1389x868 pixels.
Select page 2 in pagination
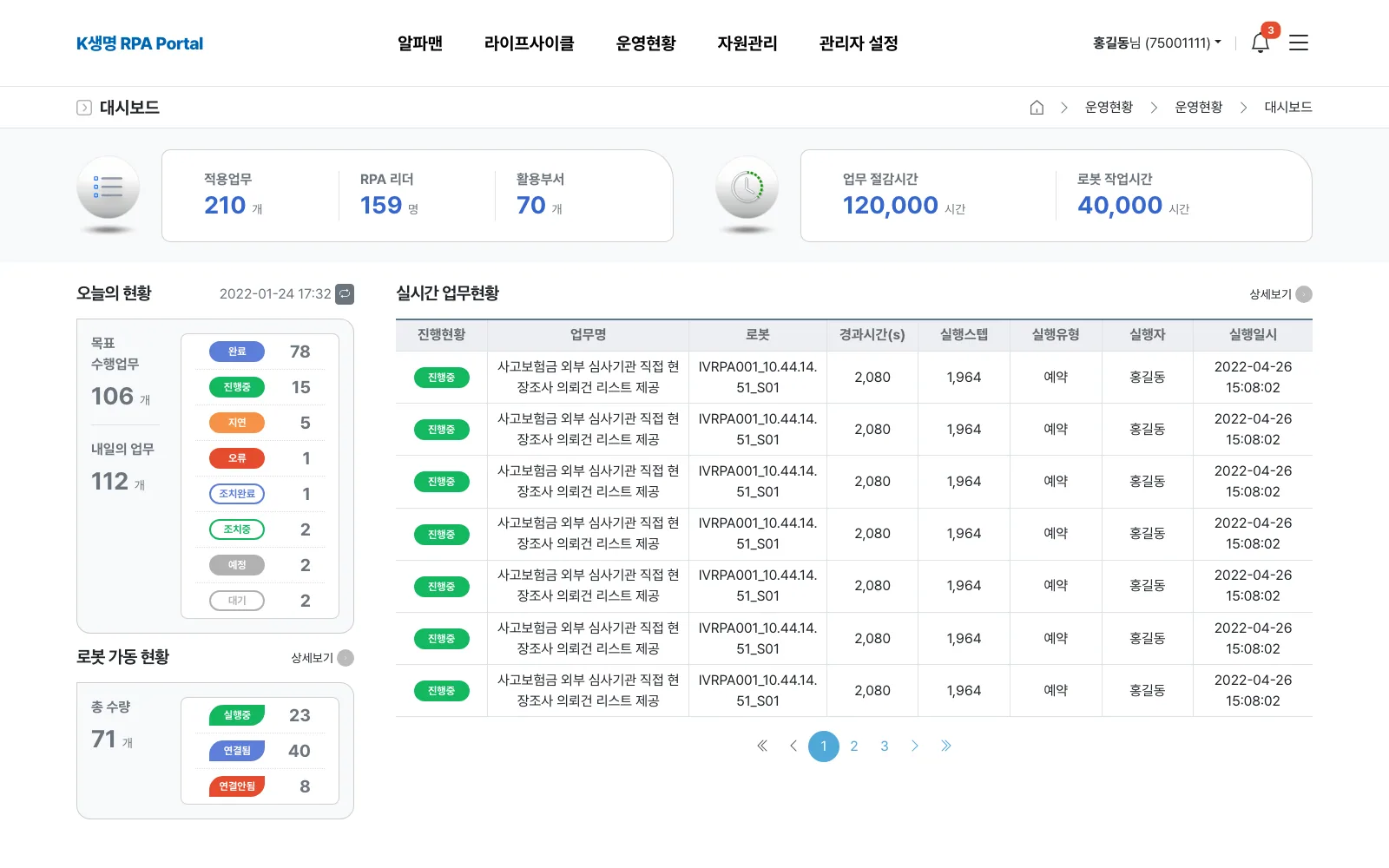pyautogui.click(x=854, y=746)
